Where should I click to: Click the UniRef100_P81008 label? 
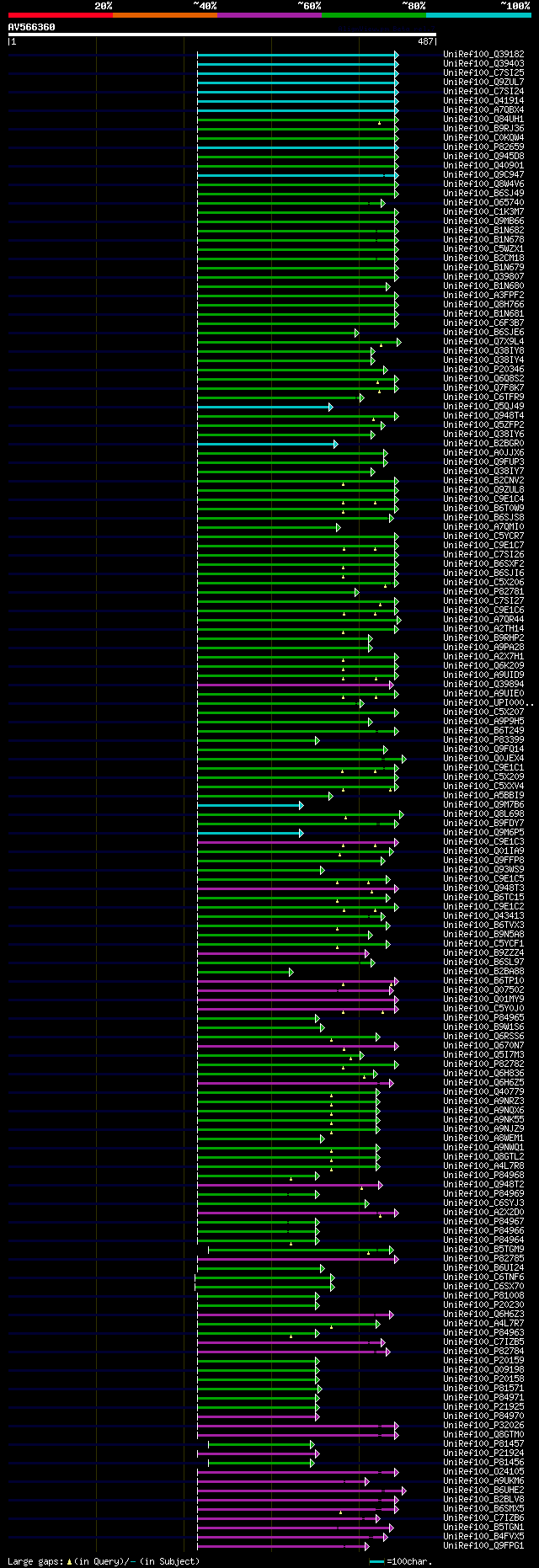(x=483, y=1295)
